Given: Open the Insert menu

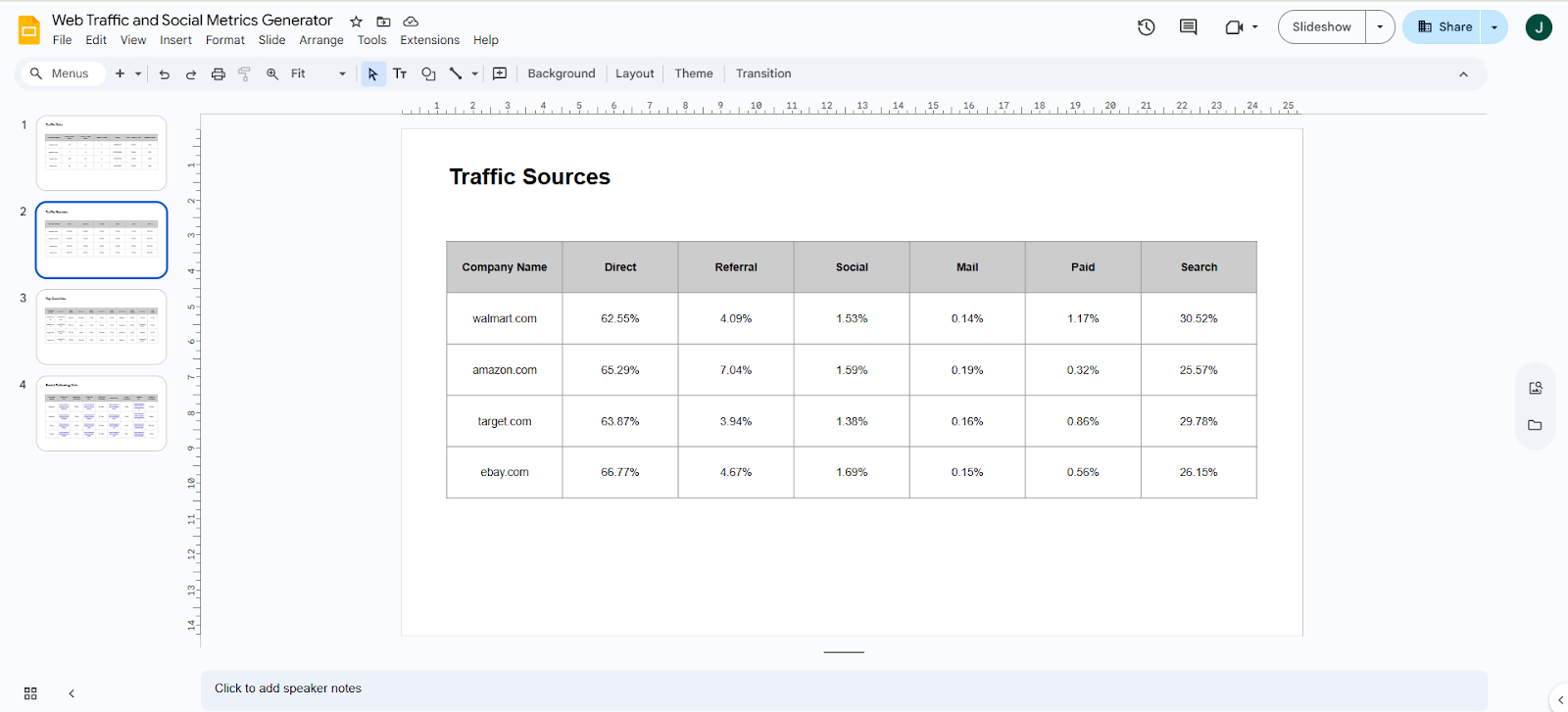Looking at the screenshot, I should (176, 40).
